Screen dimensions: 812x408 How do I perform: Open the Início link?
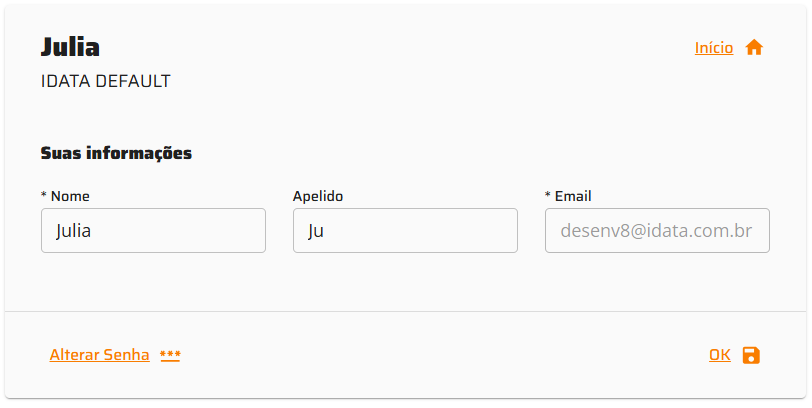(x=714, y=48)
